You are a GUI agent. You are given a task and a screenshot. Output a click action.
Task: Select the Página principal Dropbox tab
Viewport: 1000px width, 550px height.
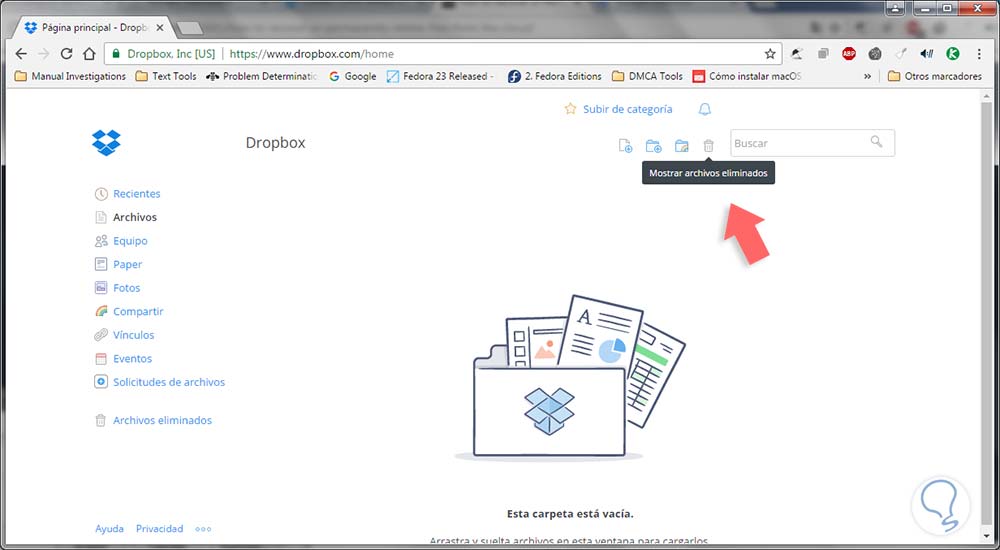coord(94,28)
